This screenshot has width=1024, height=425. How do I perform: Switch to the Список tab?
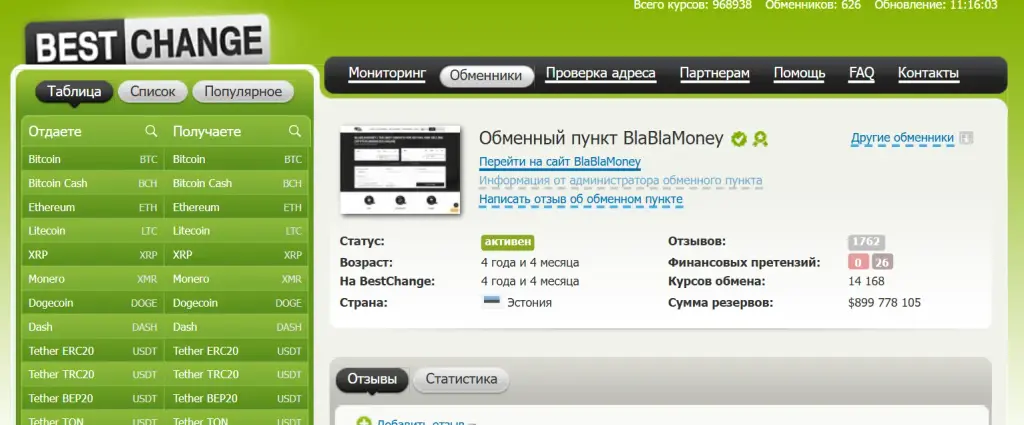click(153, 91)
